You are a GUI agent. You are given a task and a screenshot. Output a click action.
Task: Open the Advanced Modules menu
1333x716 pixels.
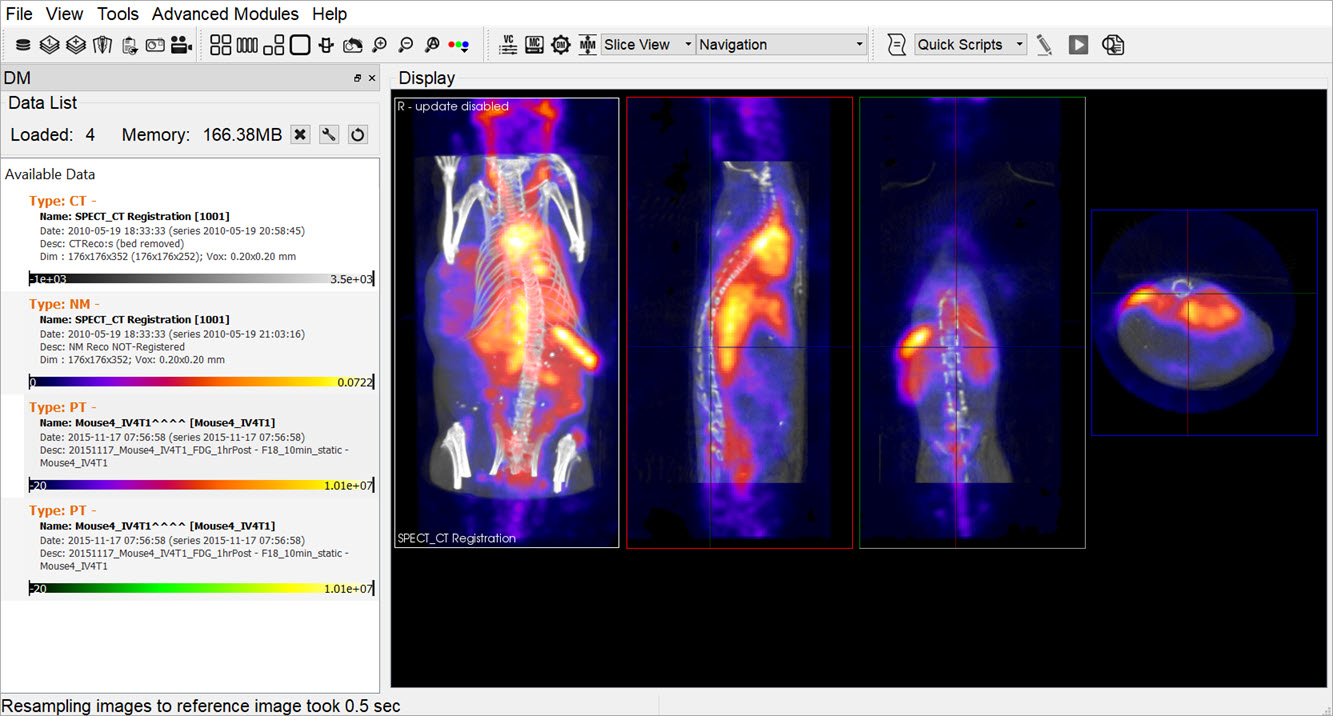tap(225, 14)
